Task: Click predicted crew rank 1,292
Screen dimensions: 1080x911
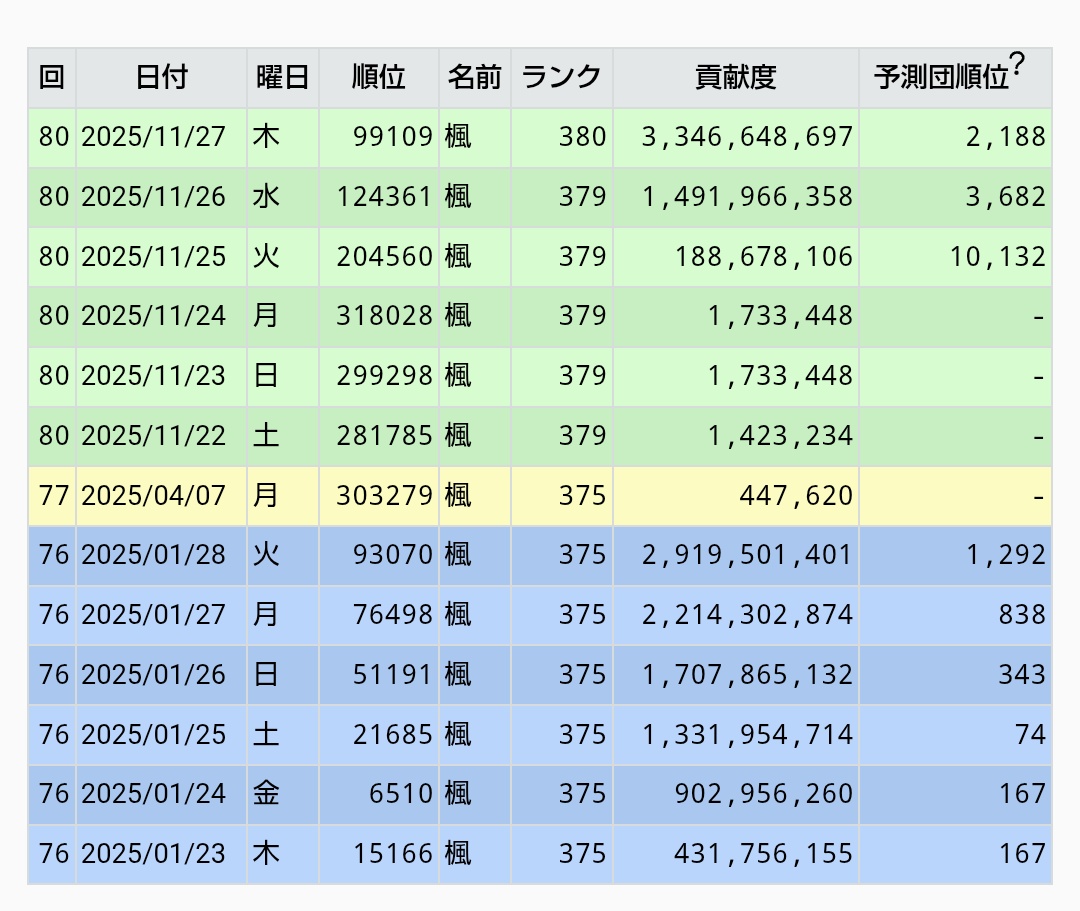Action: tap(1006, 554)
